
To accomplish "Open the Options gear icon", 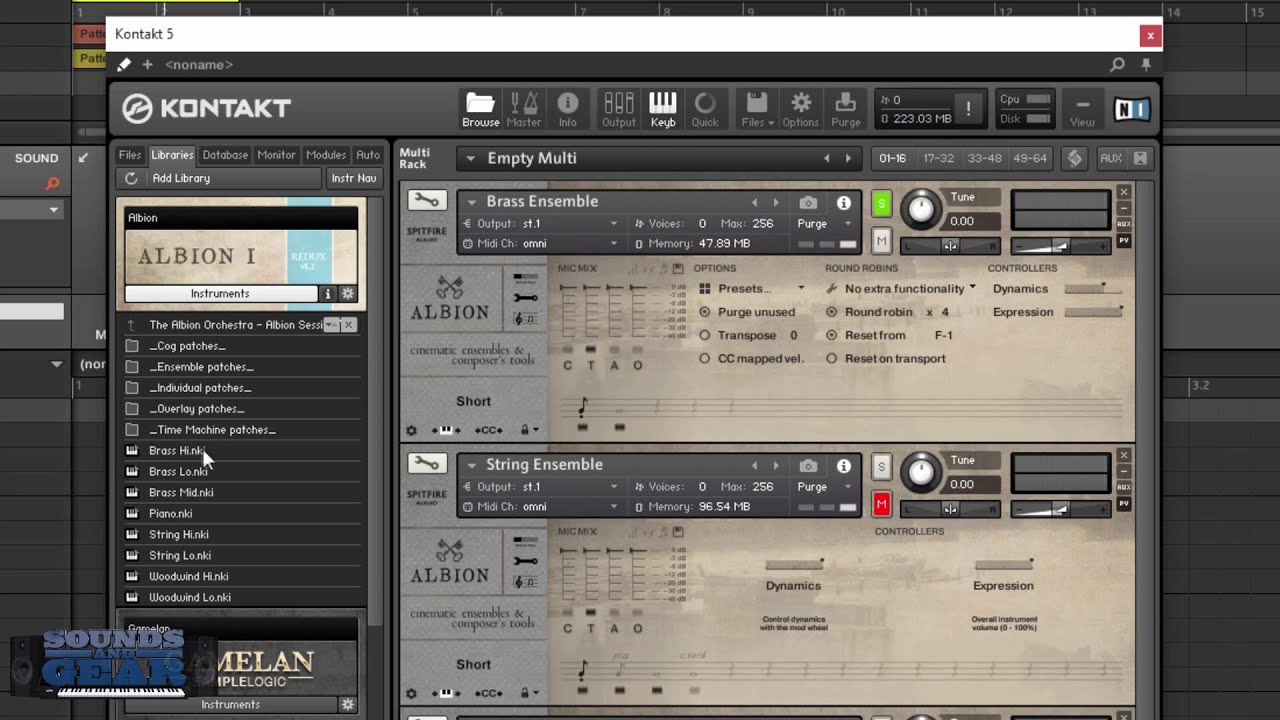I will coord(800,109).
